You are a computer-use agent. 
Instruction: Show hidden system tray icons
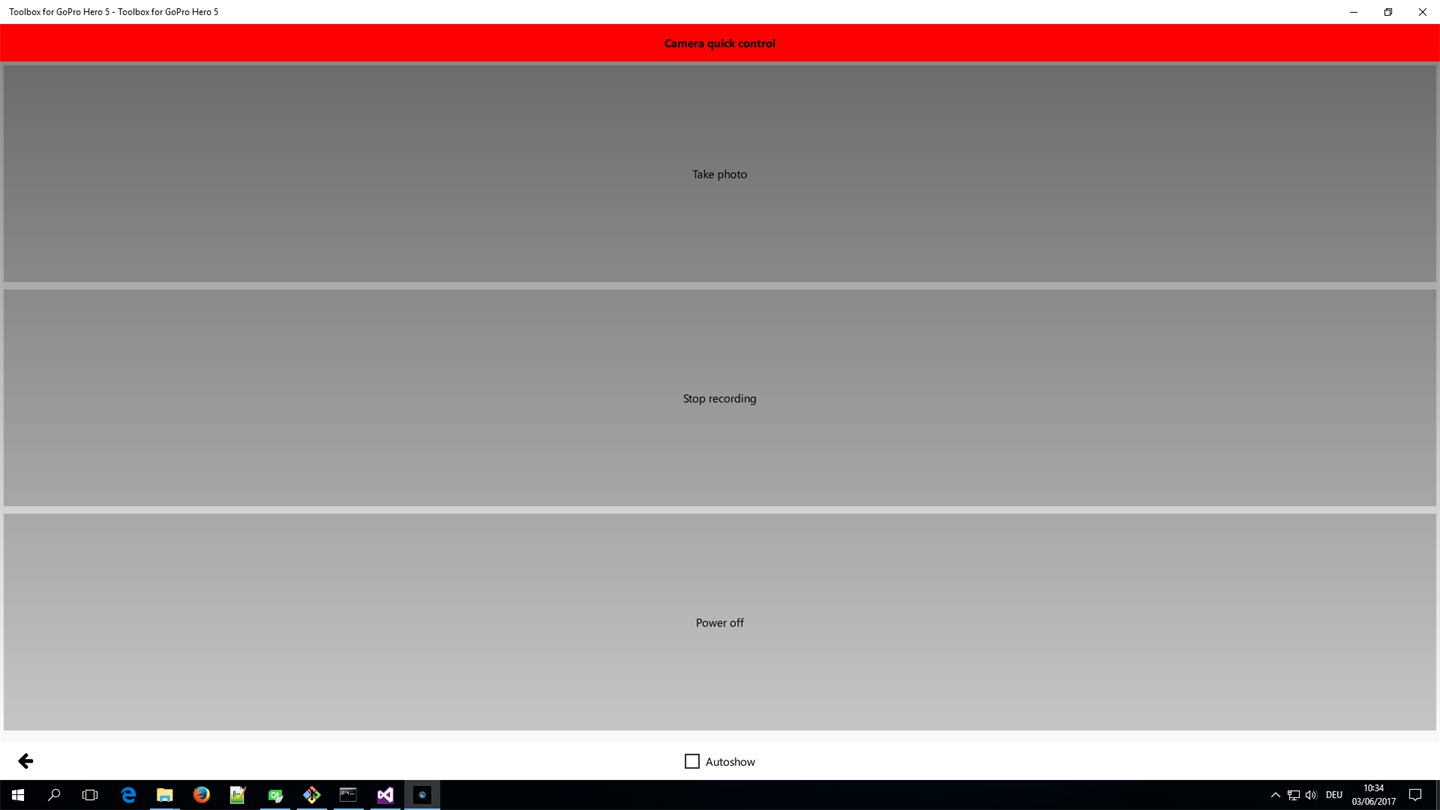1275,795
